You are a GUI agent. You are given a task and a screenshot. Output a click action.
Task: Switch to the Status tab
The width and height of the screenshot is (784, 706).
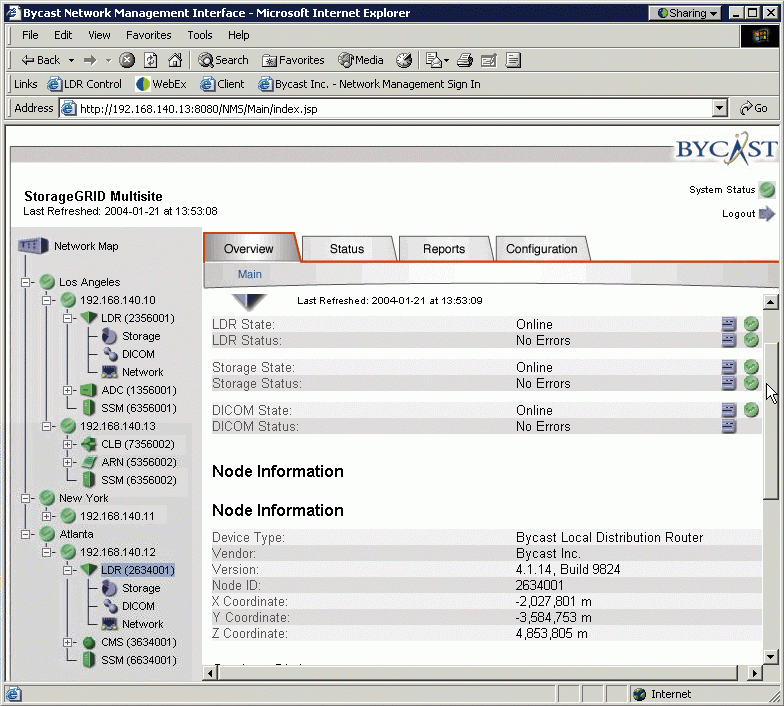(x=346, y=248)
